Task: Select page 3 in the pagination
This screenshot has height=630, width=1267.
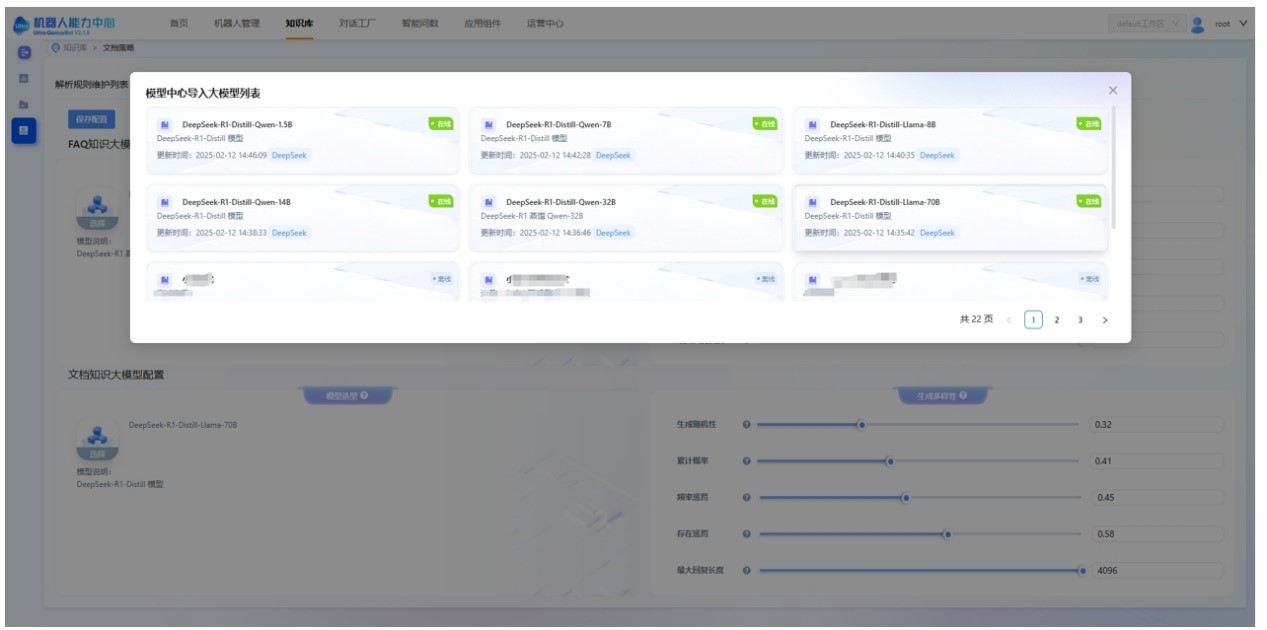Action: pos(1080,320)
